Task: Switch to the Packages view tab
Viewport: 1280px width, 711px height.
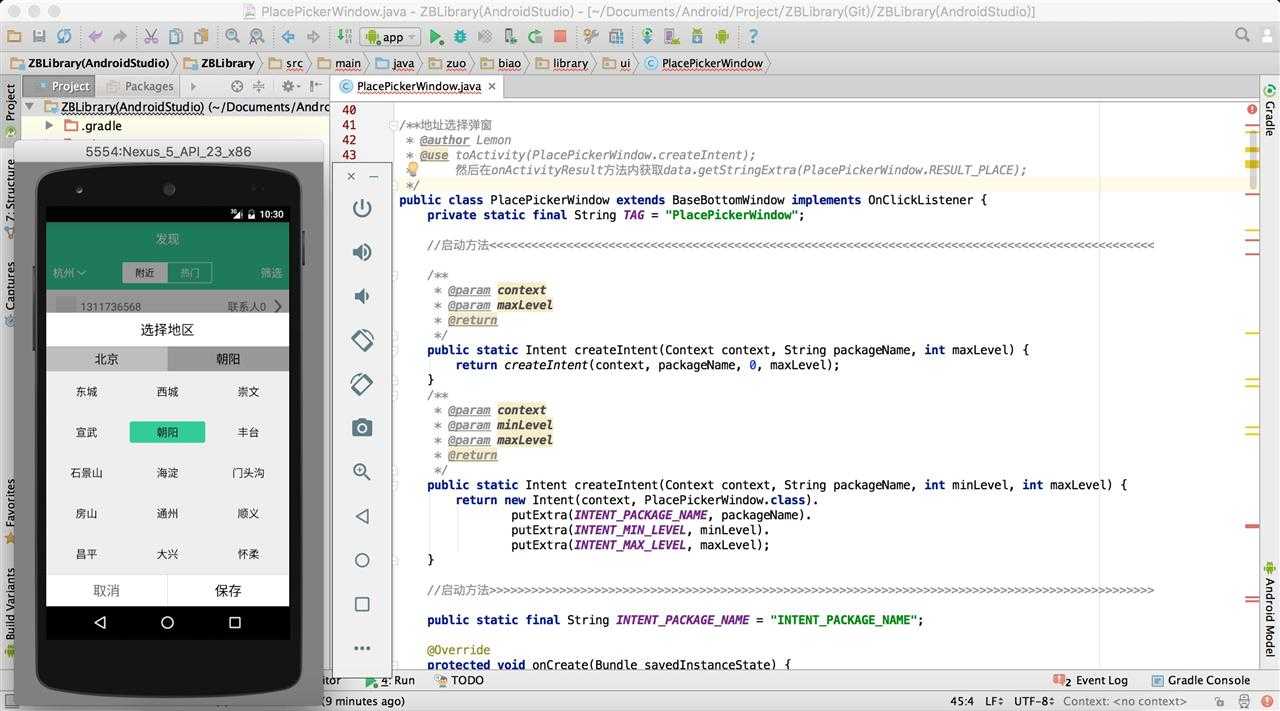Action: (x=140, y=86)
